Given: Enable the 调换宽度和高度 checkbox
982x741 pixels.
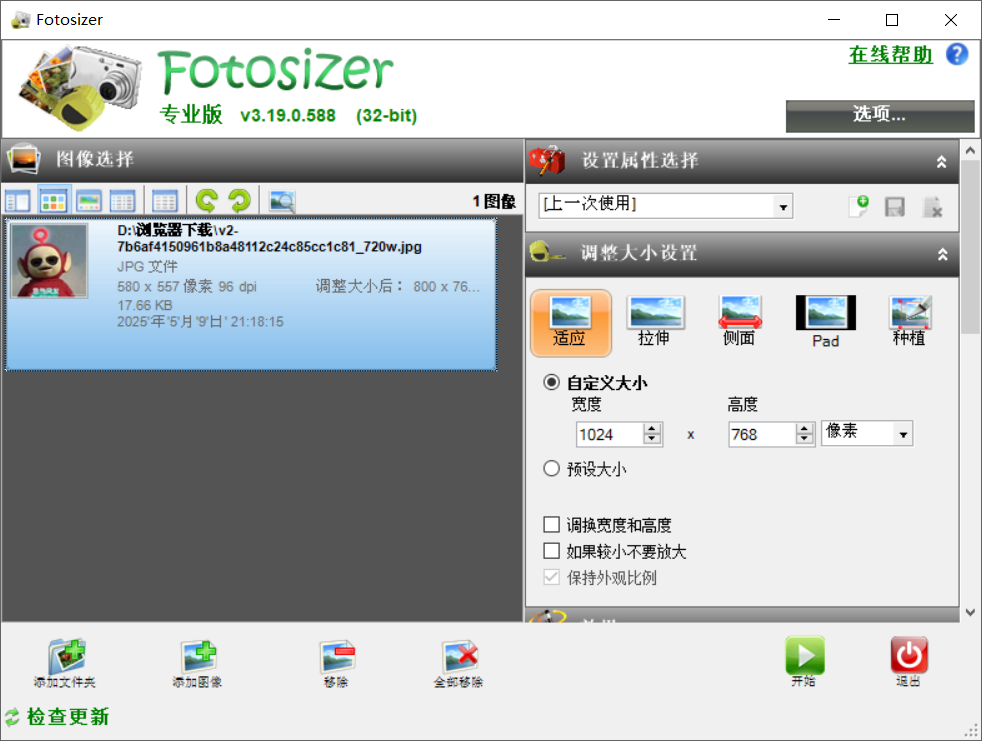Looking at the screenshot, I should [x=551, y=525].
